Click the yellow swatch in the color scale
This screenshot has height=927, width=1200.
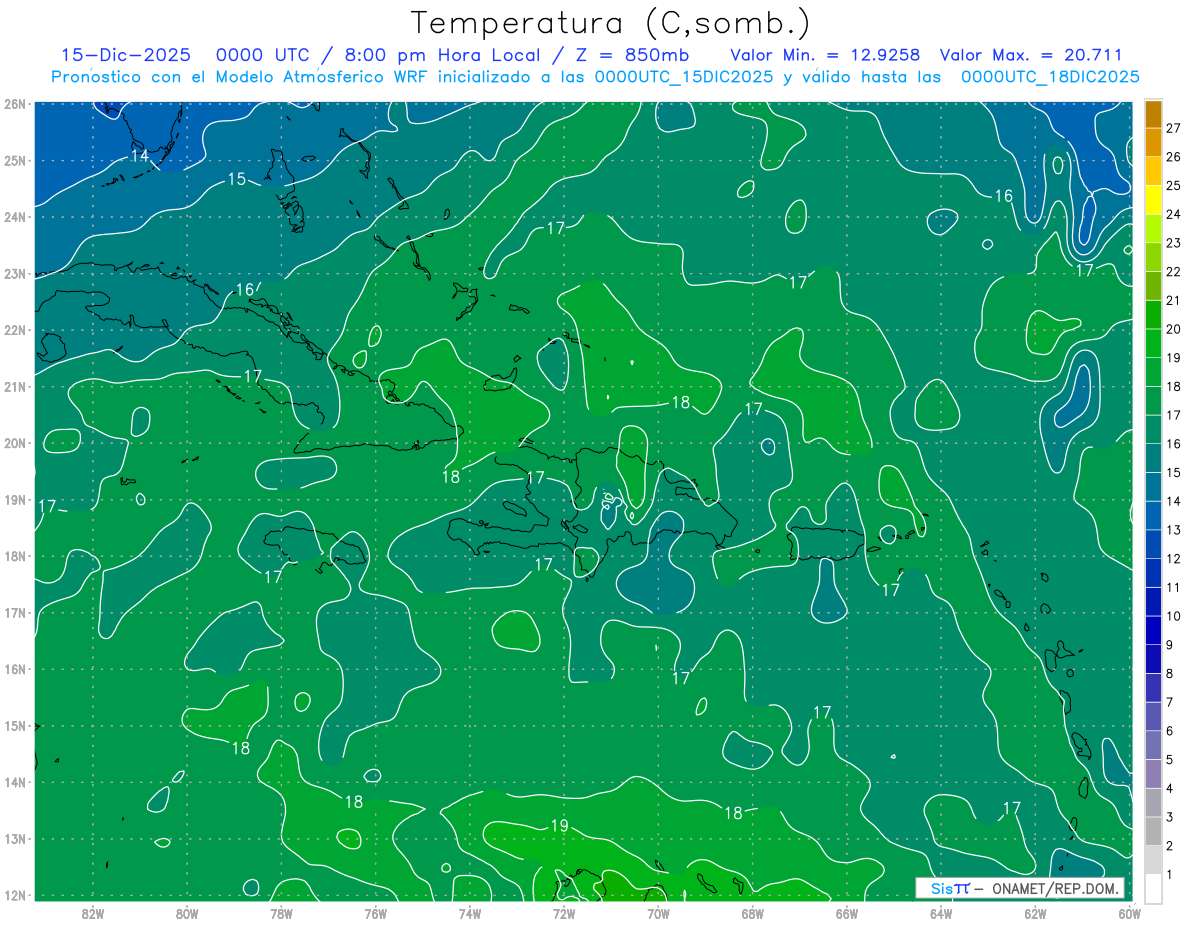[x=1154, y=199]
